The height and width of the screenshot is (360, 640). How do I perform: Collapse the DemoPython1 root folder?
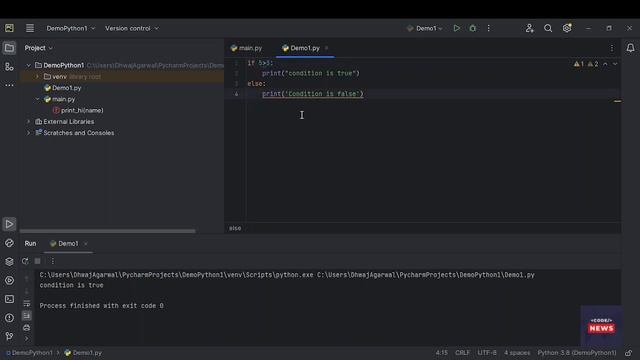pos(28,65)
